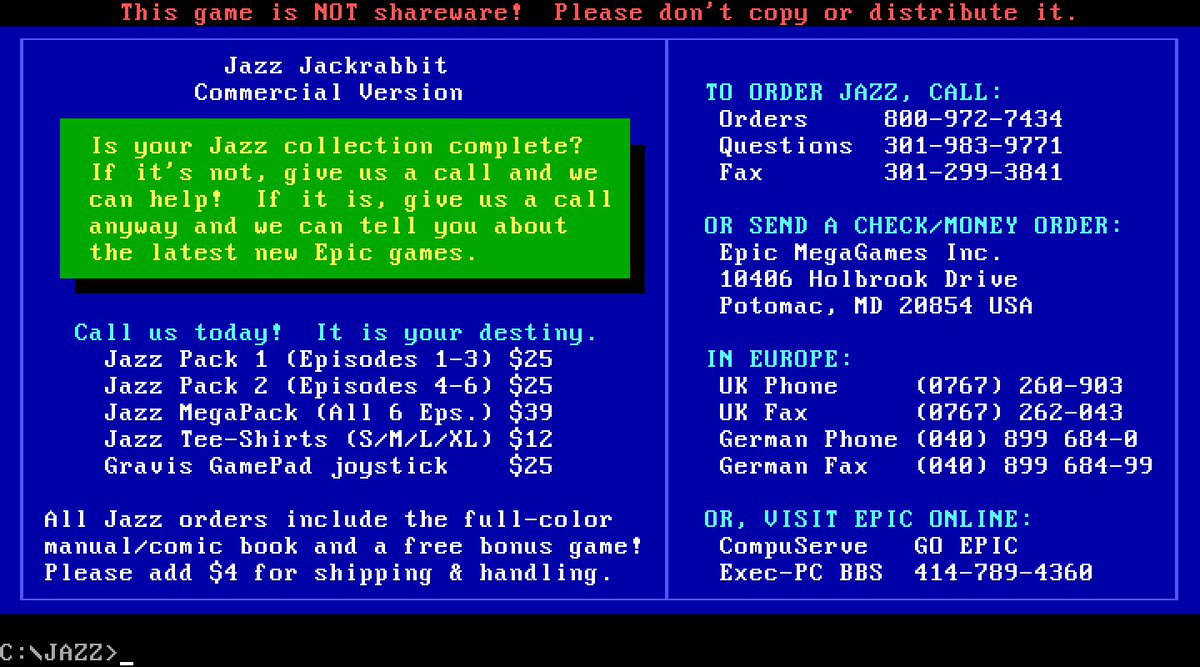Click the 'Commercial Version' subtitle
The height and width of the screenshot is (667, 1200).
(x=329, y=93)
